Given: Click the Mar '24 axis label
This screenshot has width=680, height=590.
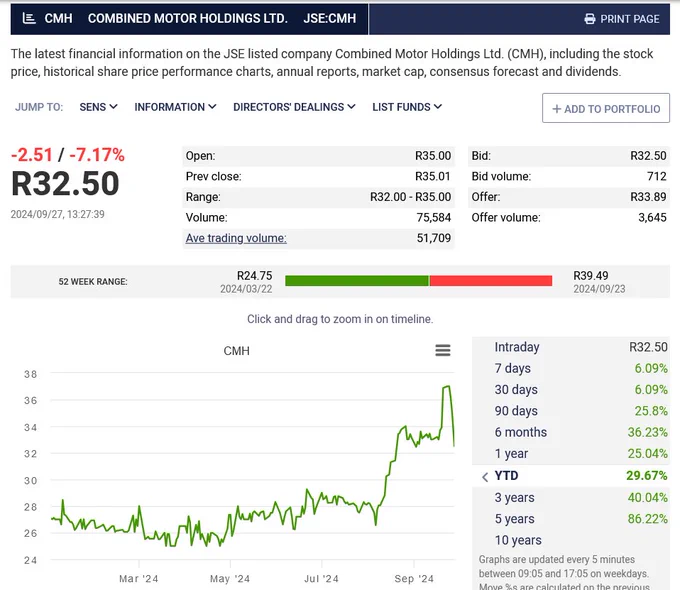Looking at the screenshot, I should (138, 579).
